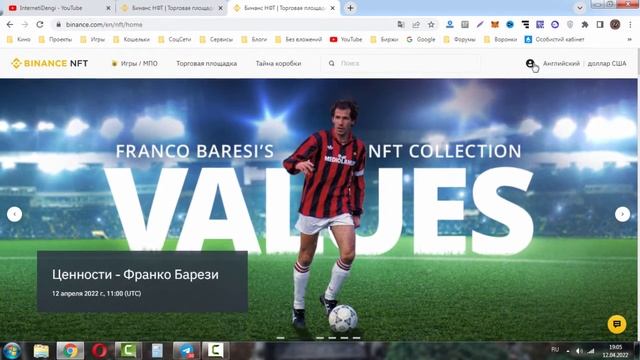Screen dimensions: 640x360
Task: Close the InternetDengi YouTube tab
Action: [x=108, y=8]
